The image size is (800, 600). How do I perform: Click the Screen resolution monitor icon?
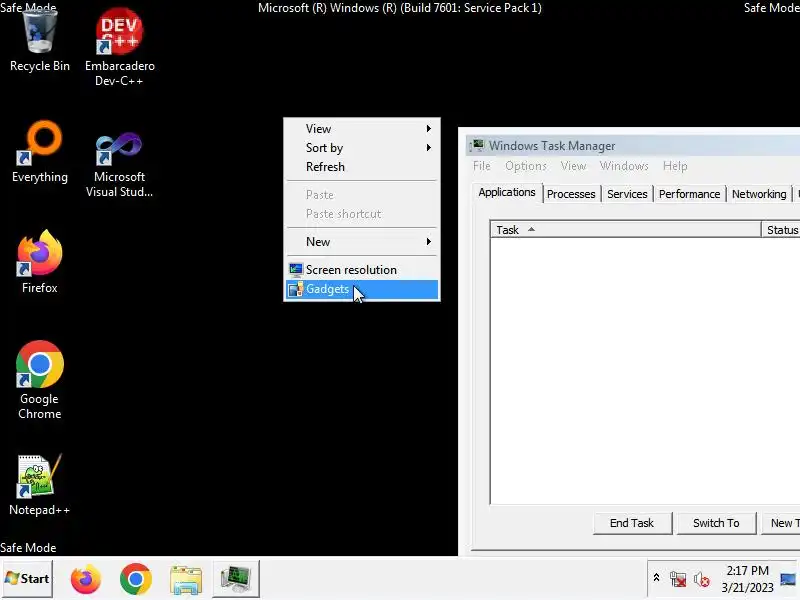click(x=296, y=269)
